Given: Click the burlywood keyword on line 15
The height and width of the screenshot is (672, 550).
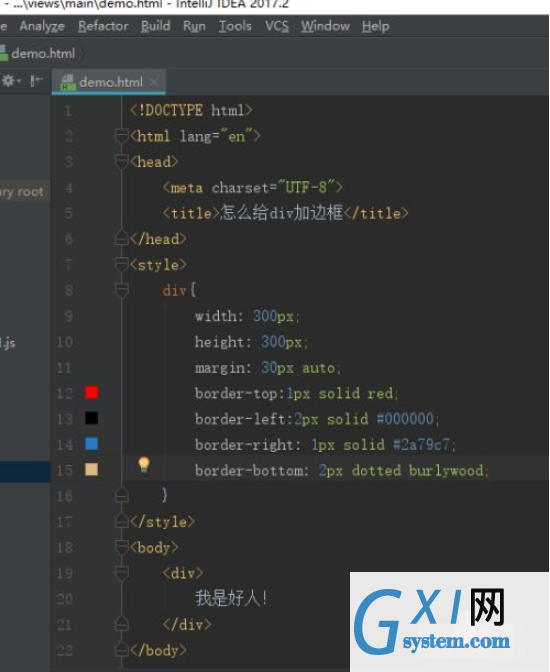Looking at the screenshot, I should pos(446,471).
